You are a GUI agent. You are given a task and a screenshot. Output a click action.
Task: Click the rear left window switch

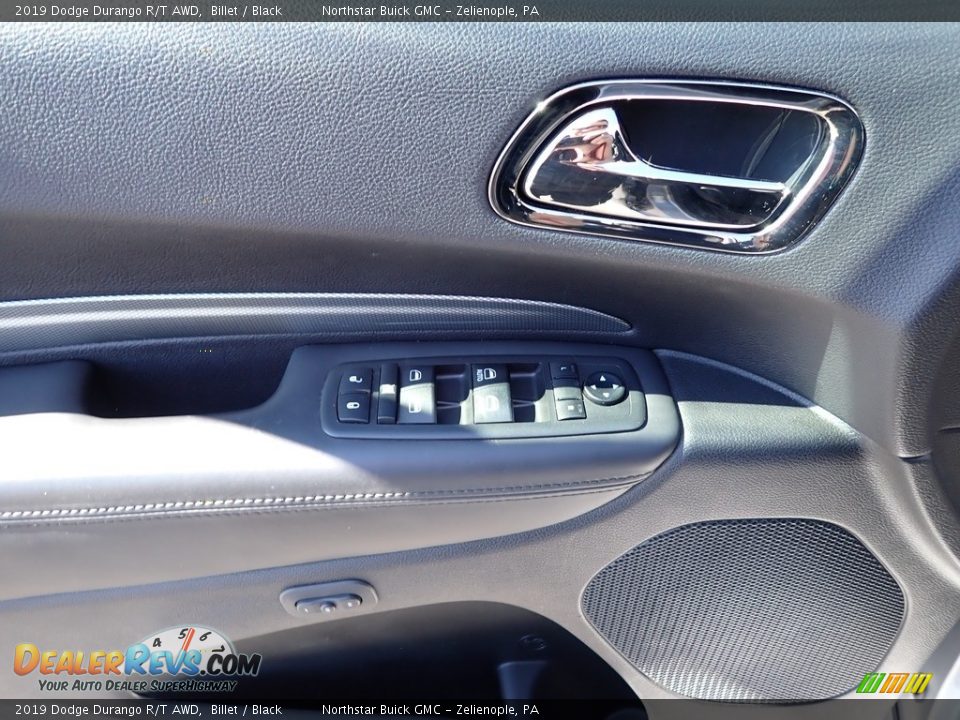click(417, 404)
